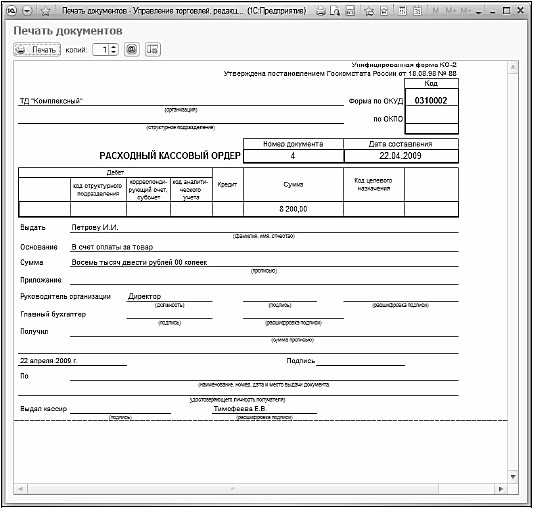The height and width of the screenshot is (508, 533).
Task: Open the edit layout icon next to email
Action: click(153, 50)
